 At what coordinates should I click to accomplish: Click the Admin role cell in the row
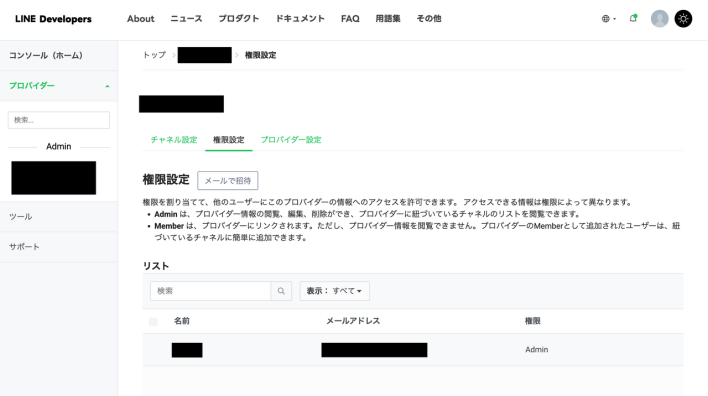[536, 350]
